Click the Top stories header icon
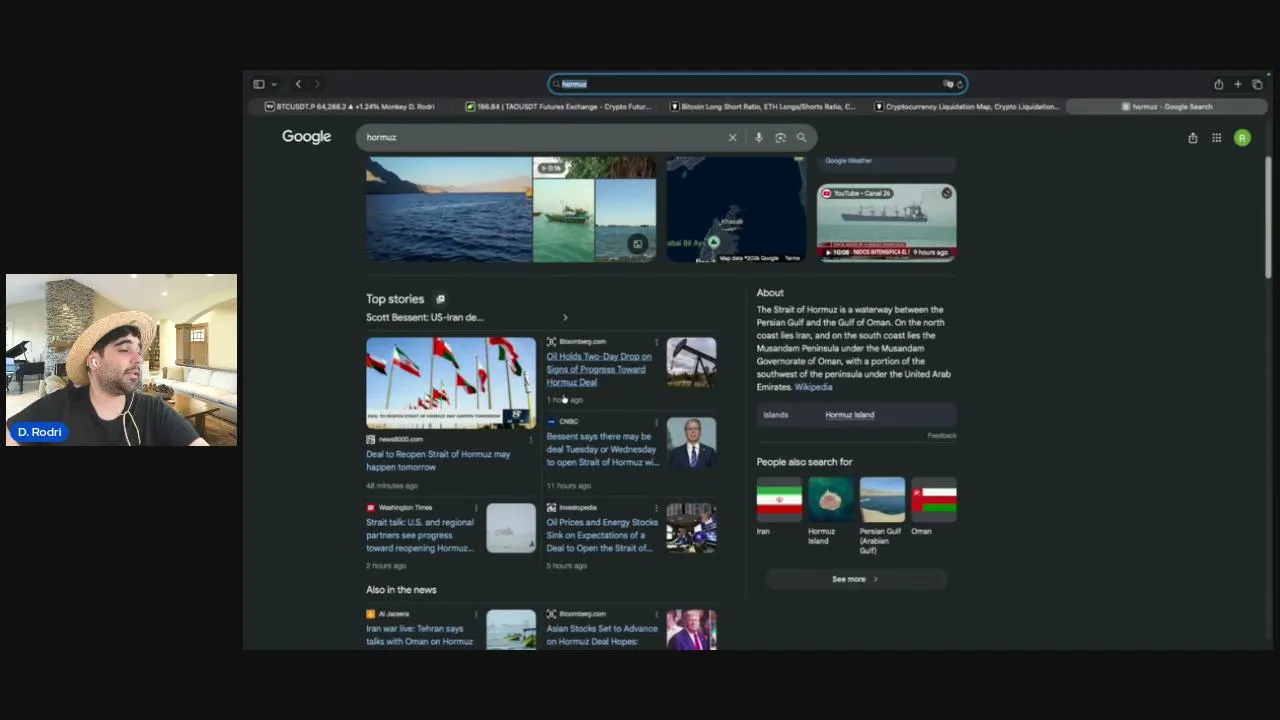The height and width of the screenshot is (720, 1280). coord(440,299)
